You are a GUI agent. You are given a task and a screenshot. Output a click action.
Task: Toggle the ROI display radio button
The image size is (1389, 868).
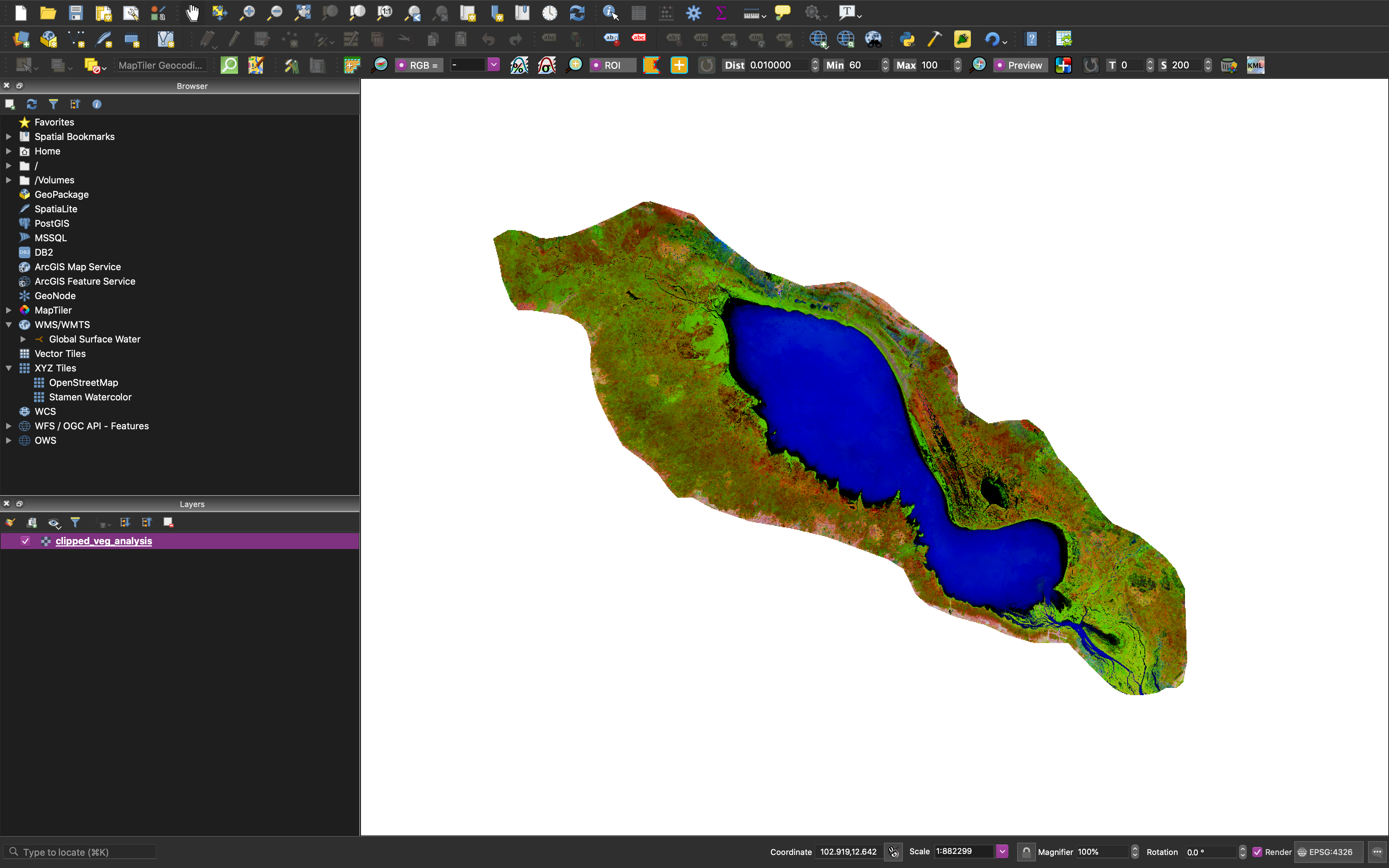click(596, 65)
